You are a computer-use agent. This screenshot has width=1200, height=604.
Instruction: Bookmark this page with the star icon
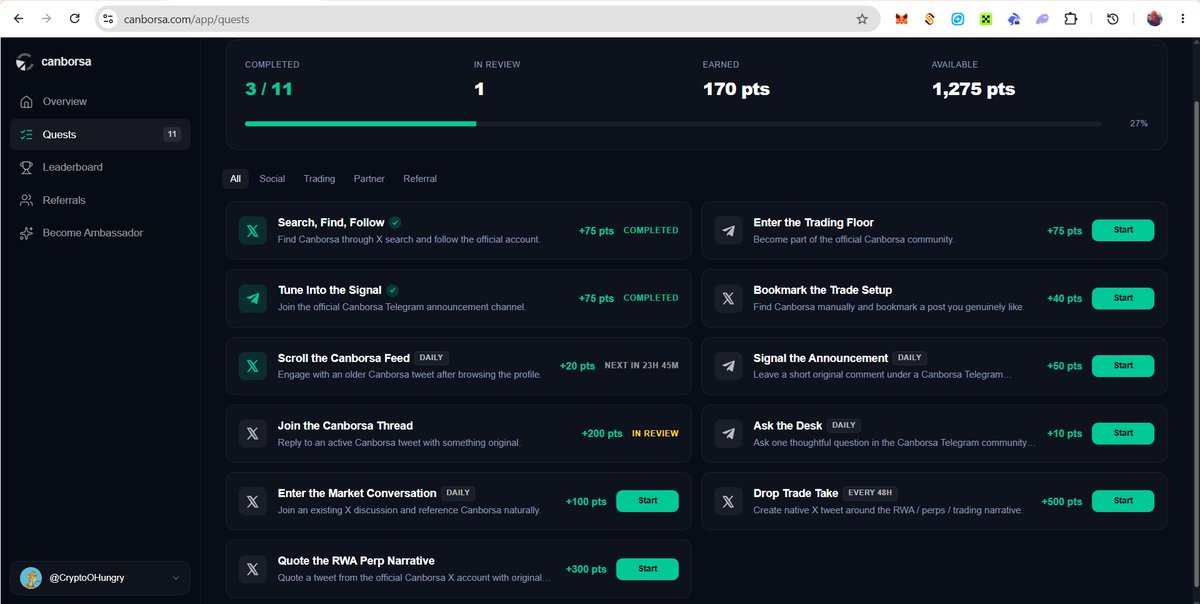(862, 19)
